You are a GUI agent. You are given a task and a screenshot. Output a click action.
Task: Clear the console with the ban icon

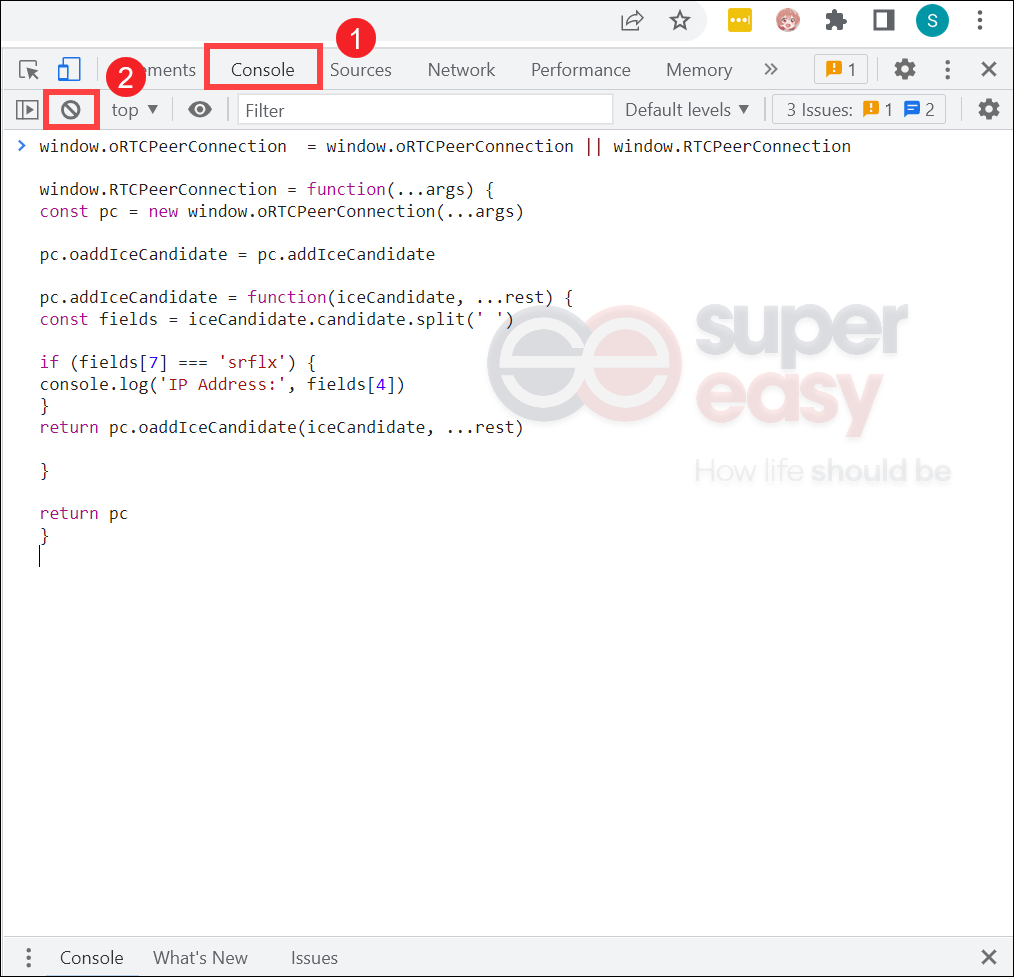pyautogui.click(x=71, y=110)
